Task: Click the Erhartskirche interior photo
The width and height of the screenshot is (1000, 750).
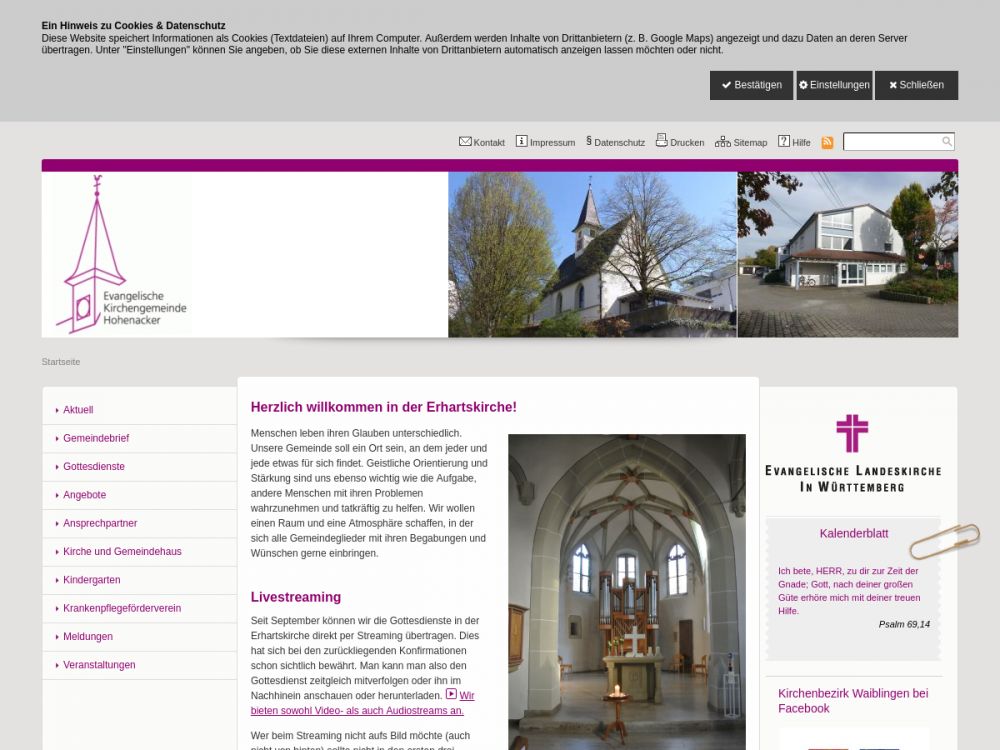Action: coord(626,590)
